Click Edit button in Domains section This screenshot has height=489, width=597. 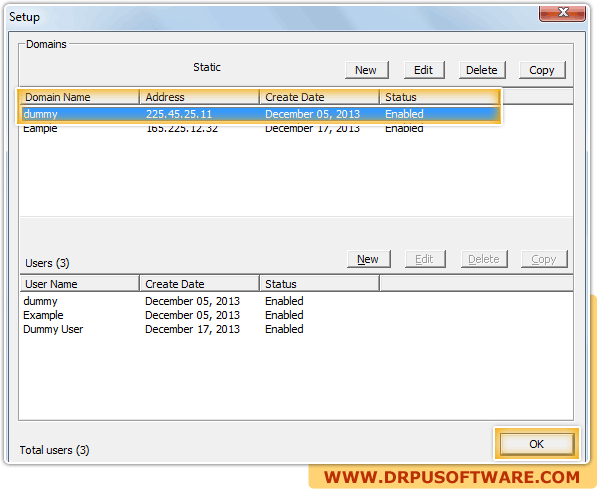point(424,70)
